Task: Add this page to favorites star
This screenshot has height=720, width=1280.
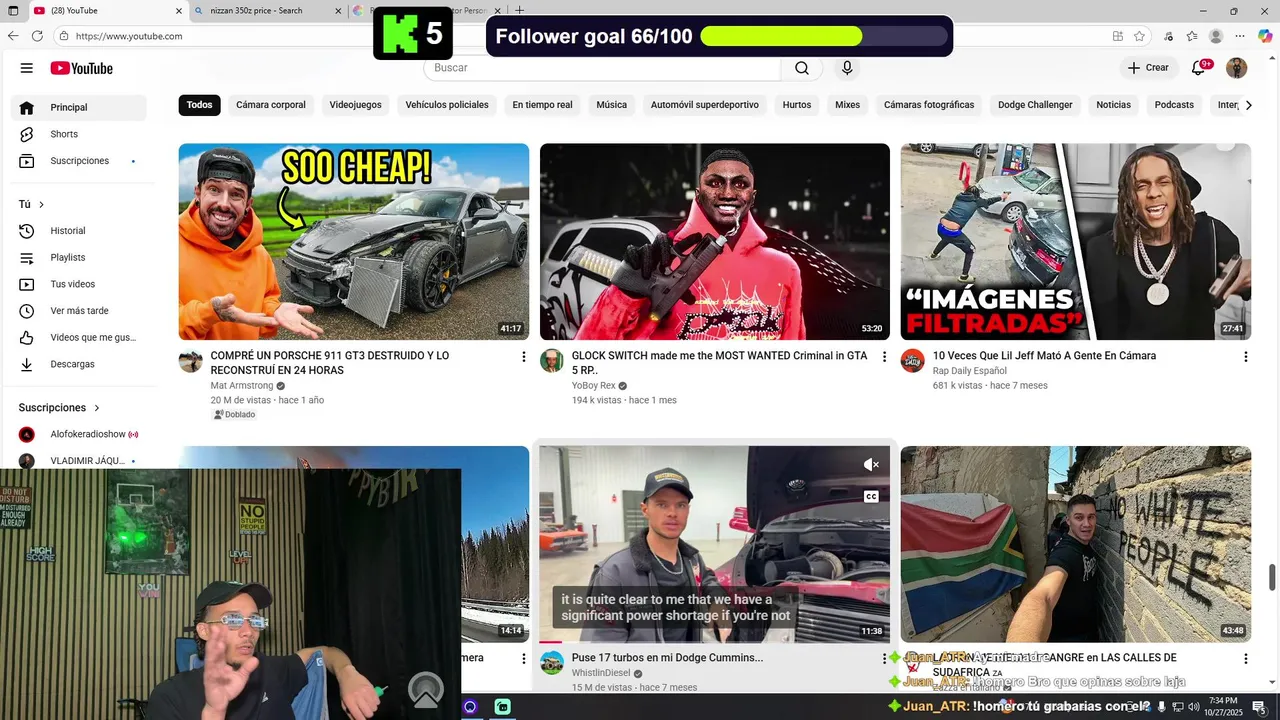Action: (1139, 36)
